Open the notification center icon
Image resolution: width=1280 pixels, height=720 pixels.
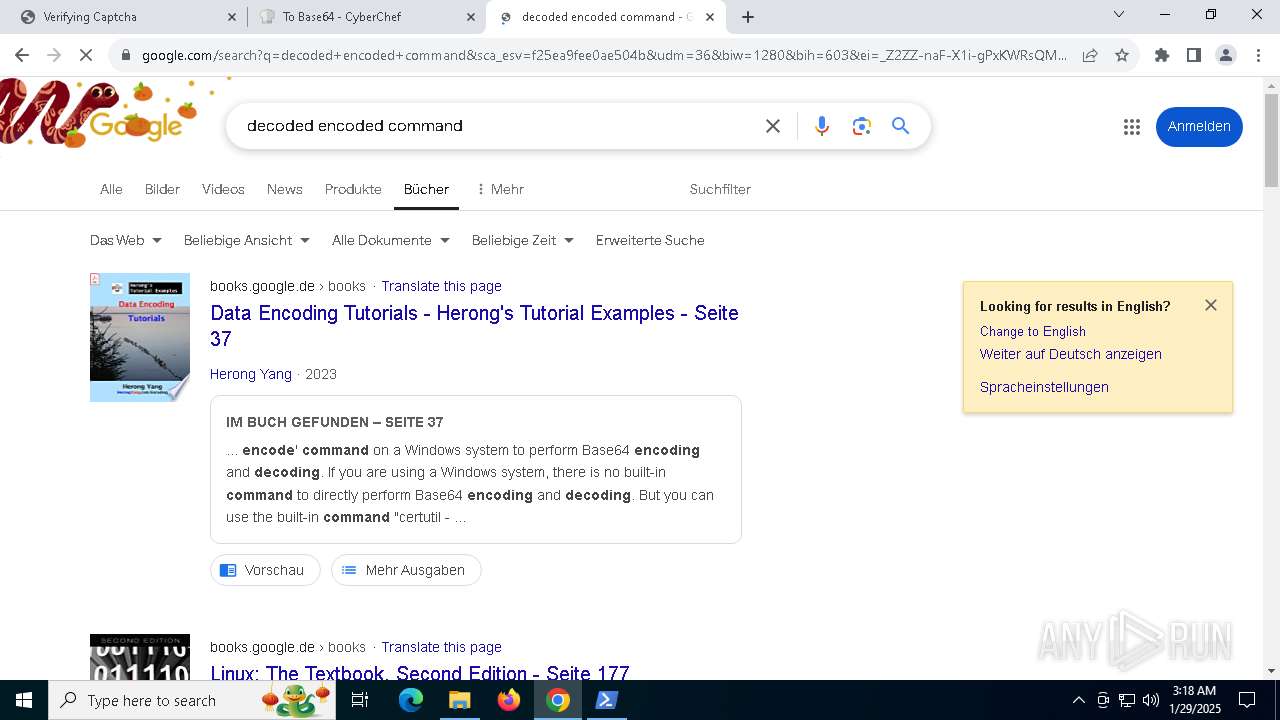[x=1247, y=700]
